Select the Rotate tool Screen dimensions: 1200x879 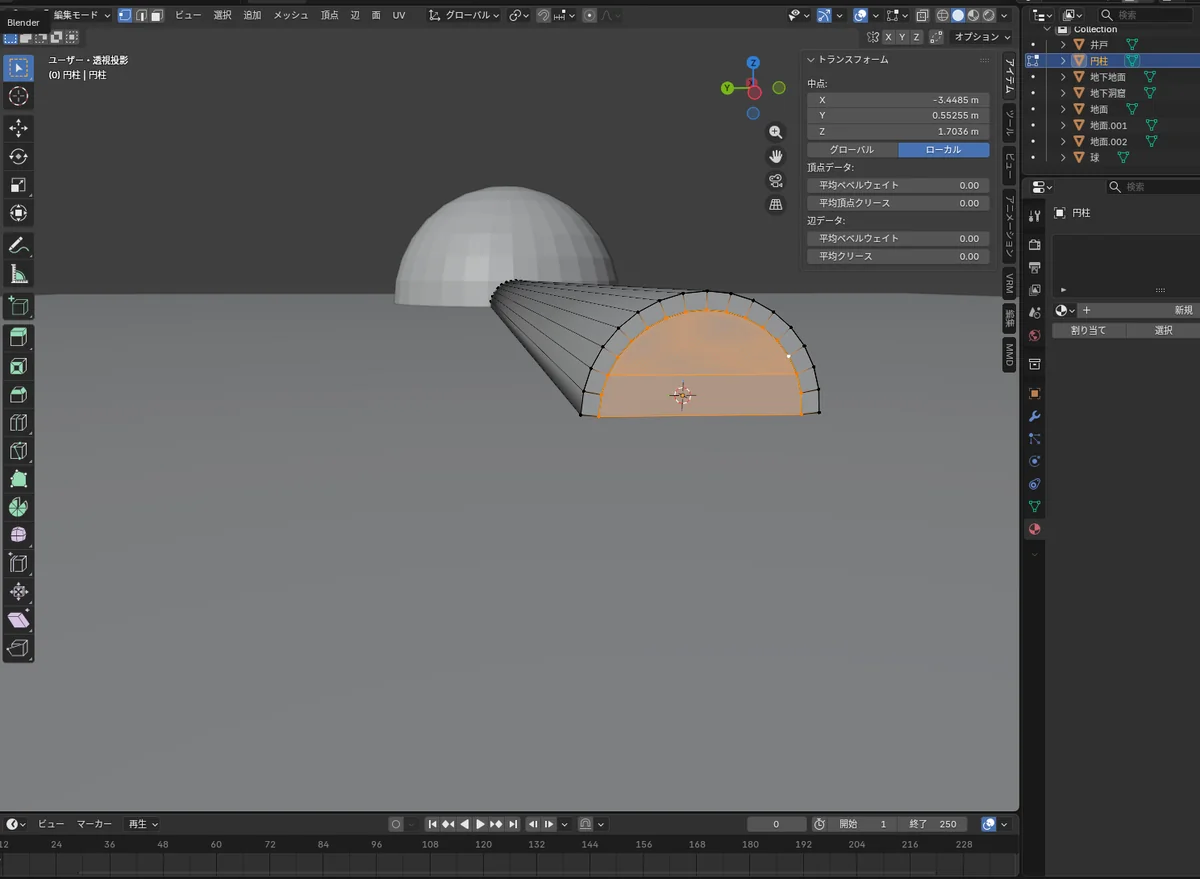coord(18,157)
